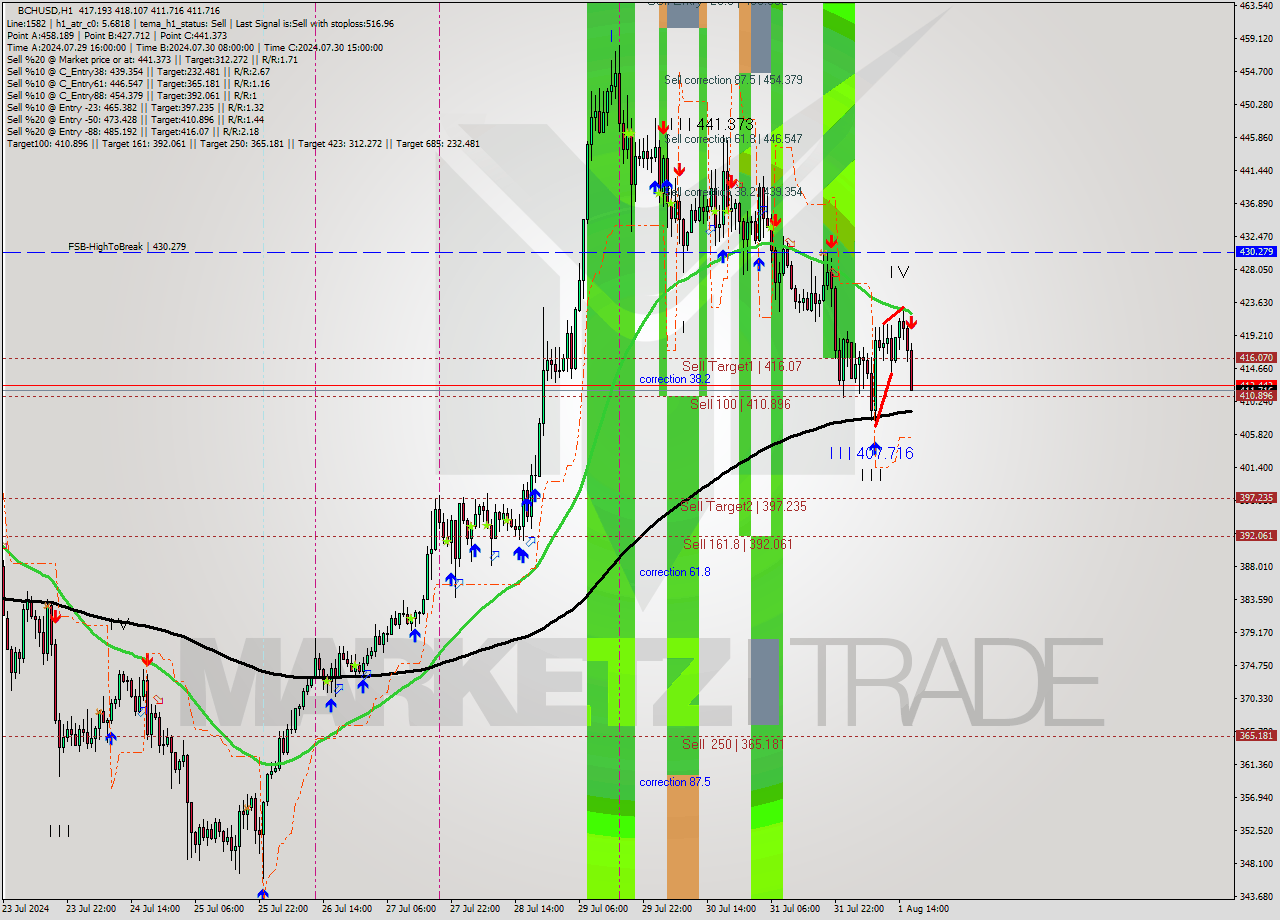Click the FSB-HighToBreak | 430.279 label

(x=127, y=246)
